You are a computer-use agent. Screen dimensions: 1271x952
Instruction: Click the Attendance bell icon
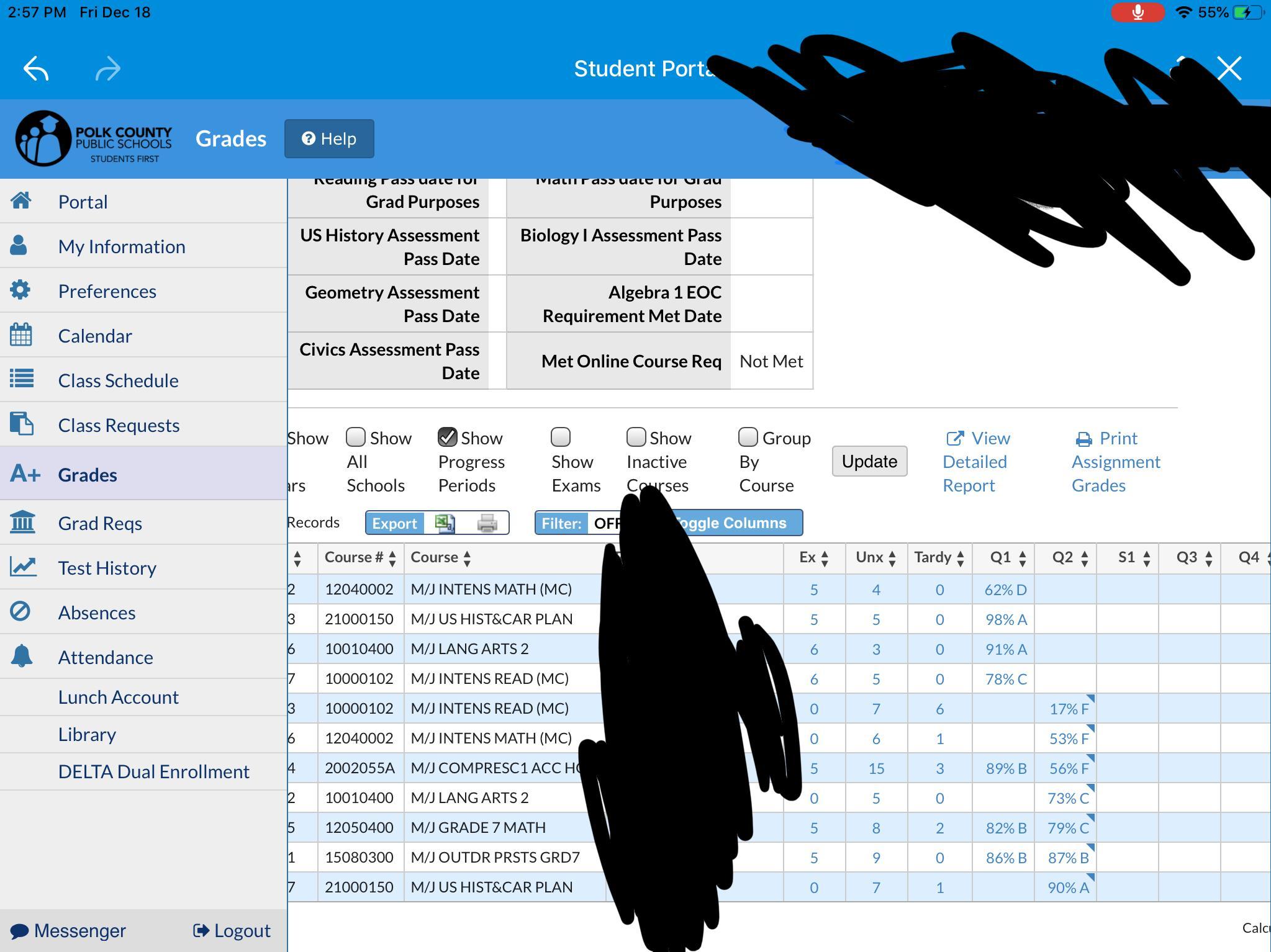pos(22,656)
